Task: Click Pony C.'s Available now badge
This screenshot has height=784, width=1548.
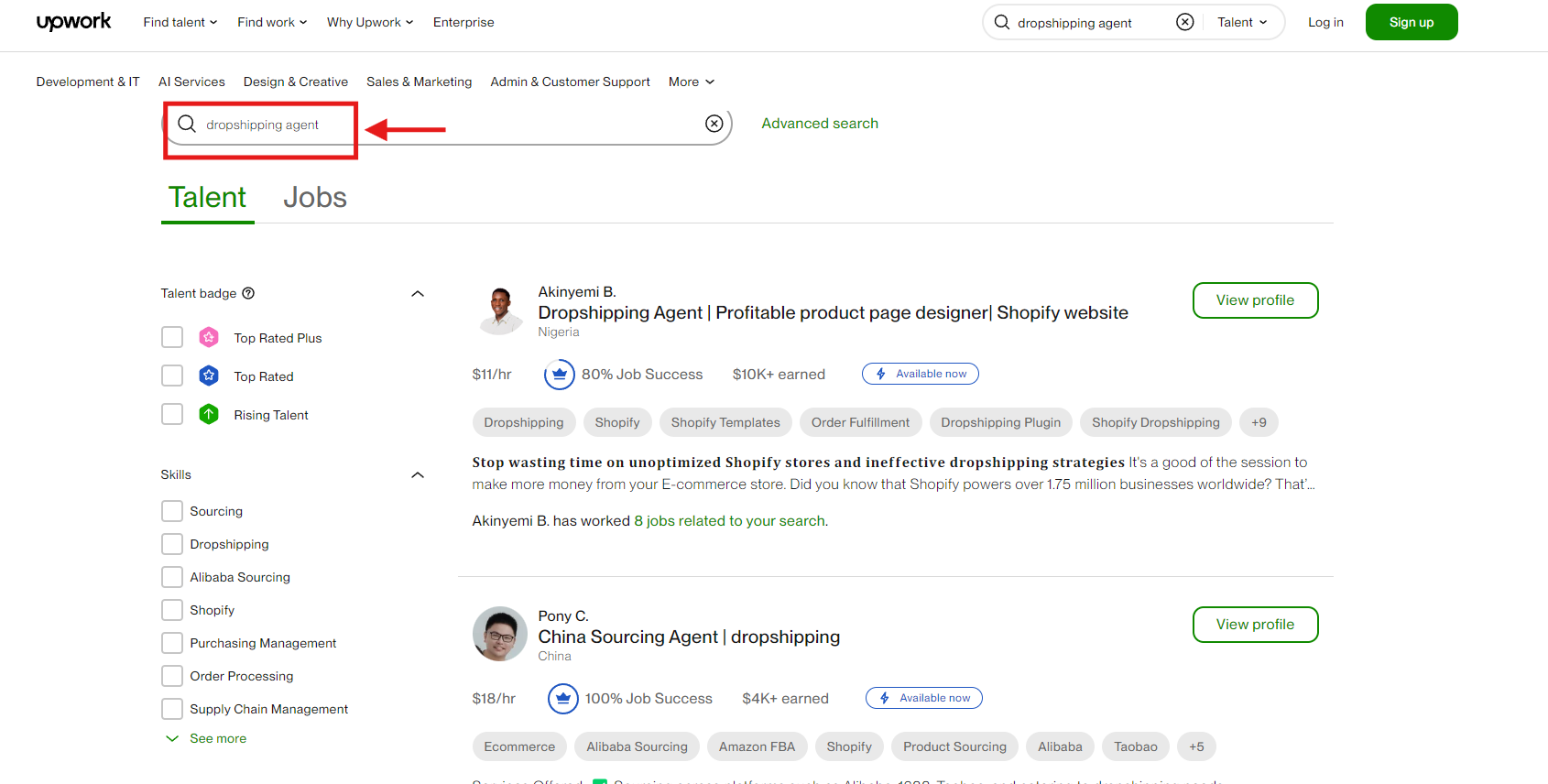Action: click(x=924, y=698)
